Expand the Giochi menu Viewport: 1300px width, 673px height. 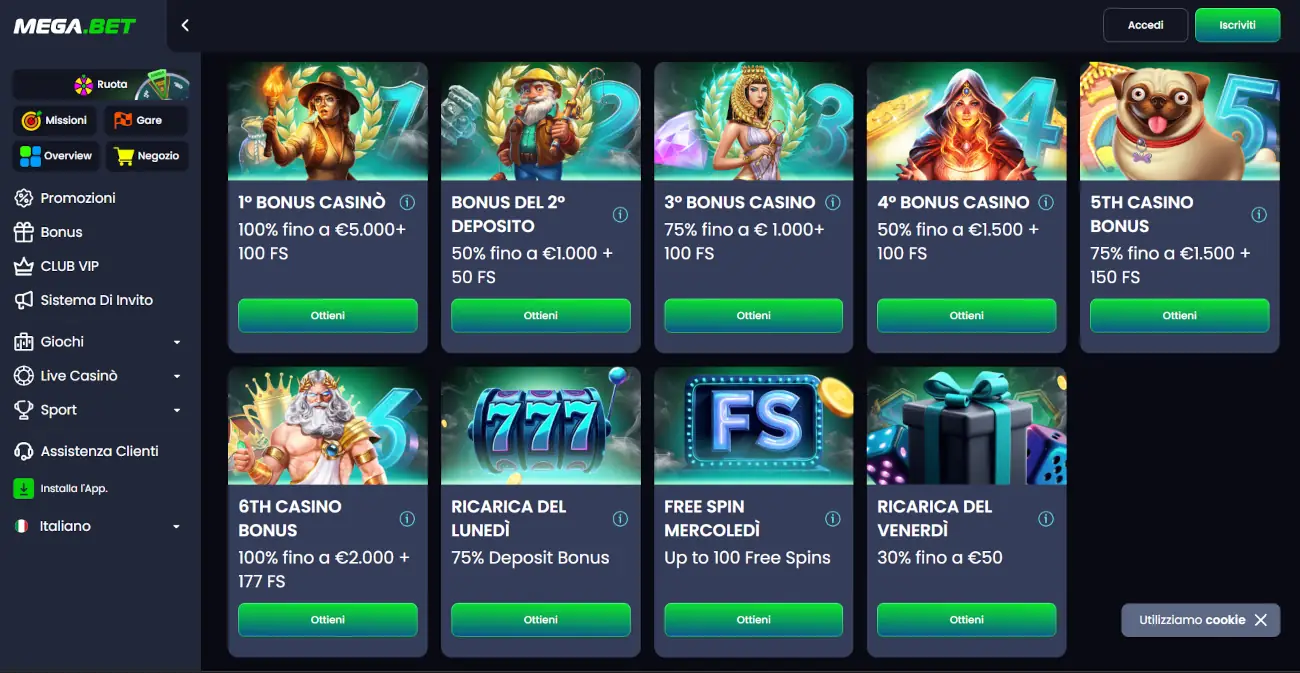click(100, 342)
